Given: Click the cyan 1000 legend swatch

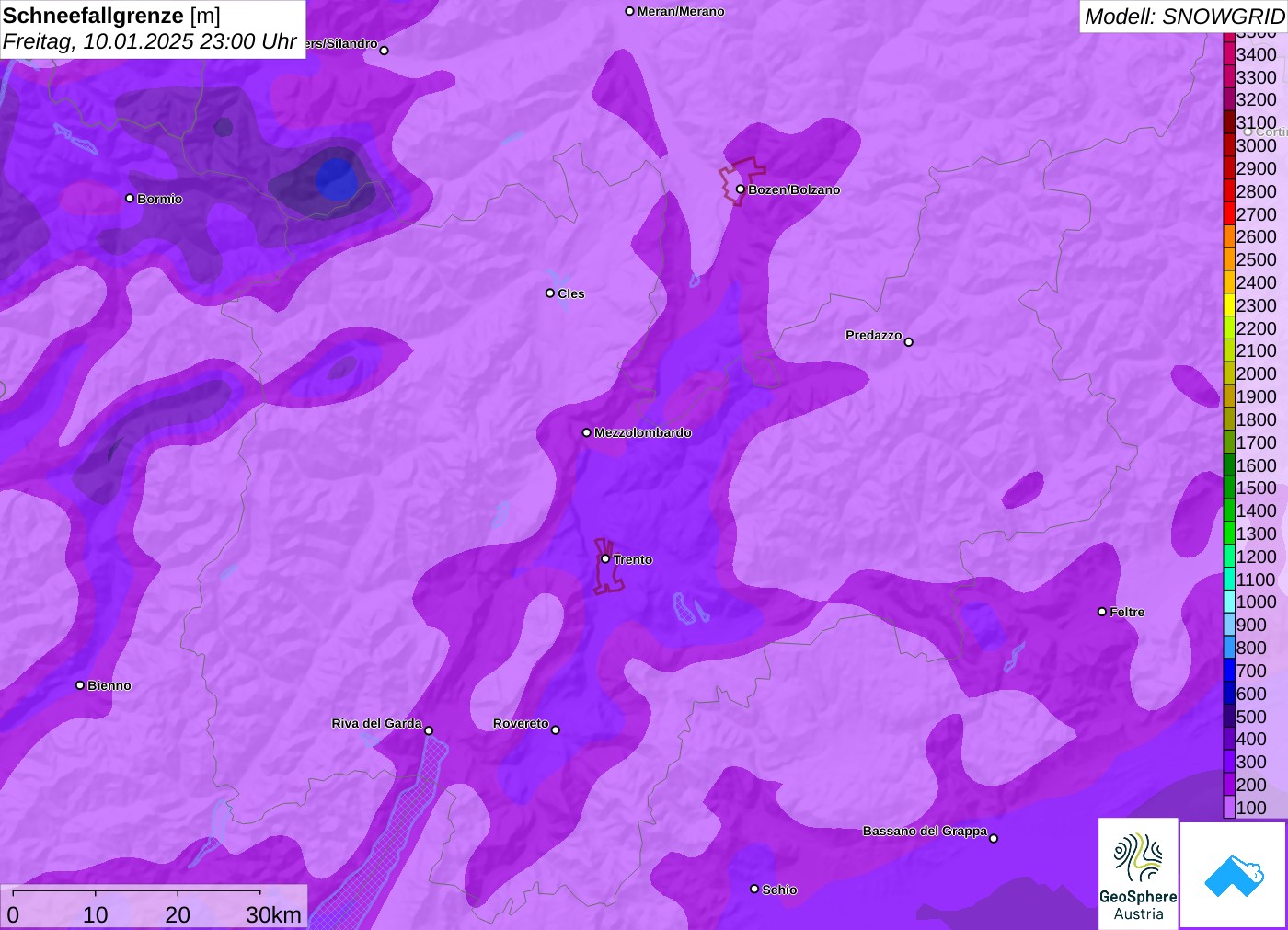Looking at the screenshot, I should pos(1229,602).
